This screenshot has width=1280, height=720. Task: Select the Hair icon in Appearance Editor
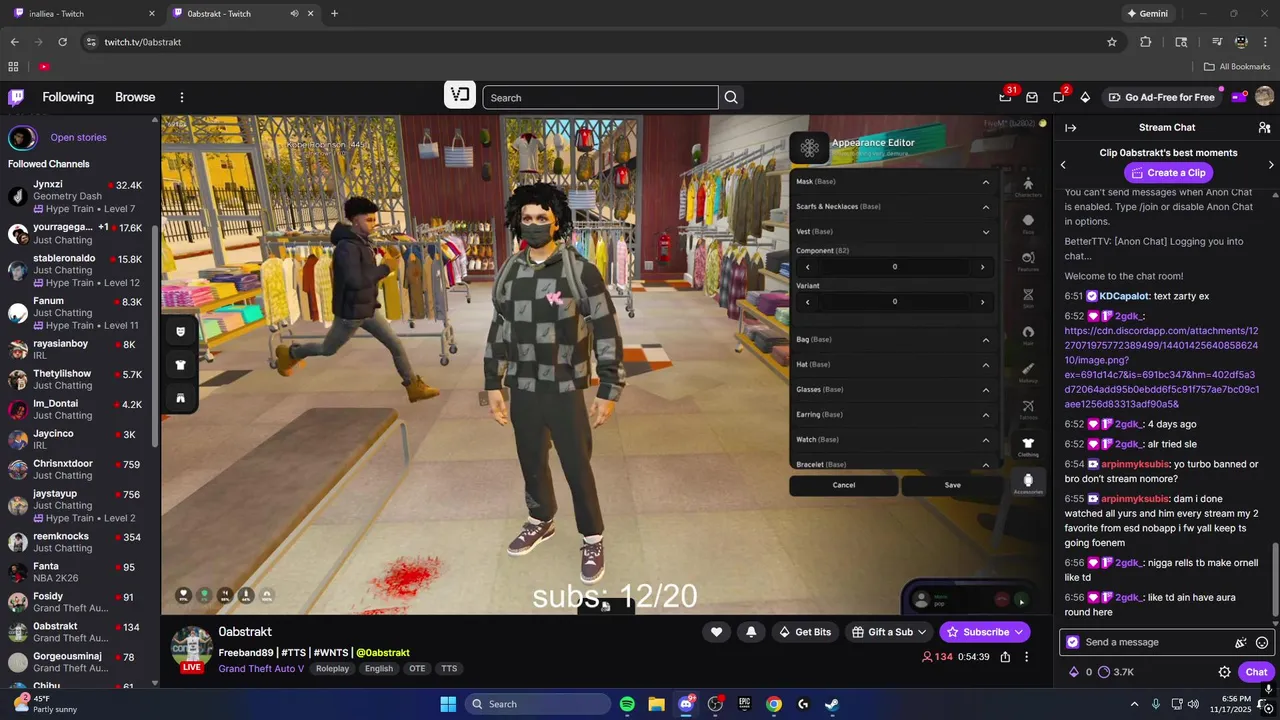click(x=1028, y=334)
